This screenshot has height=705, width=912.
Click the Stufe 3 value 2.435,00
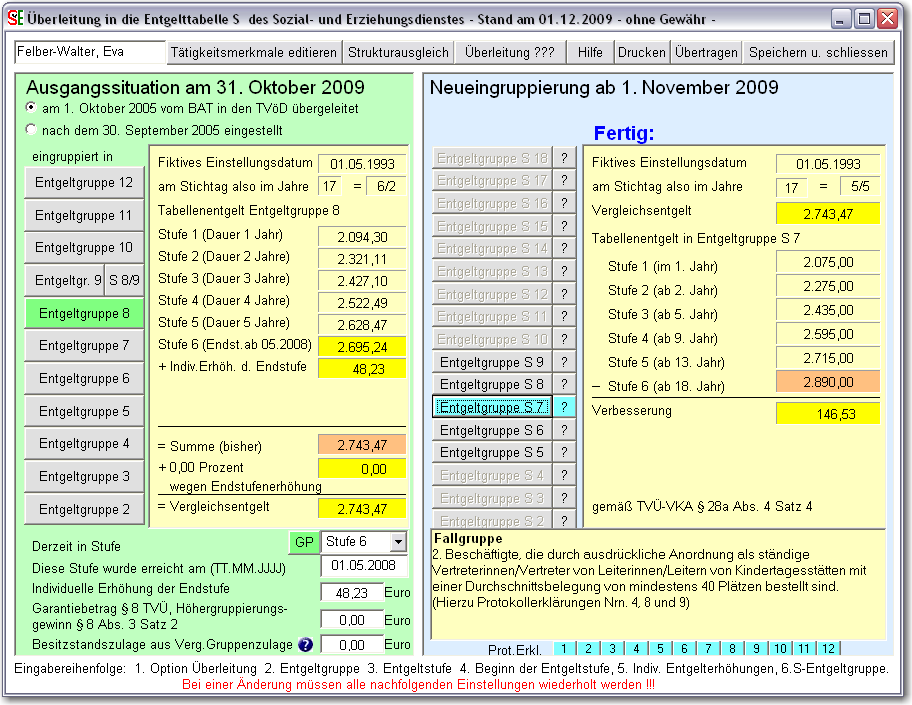point(828,310)
